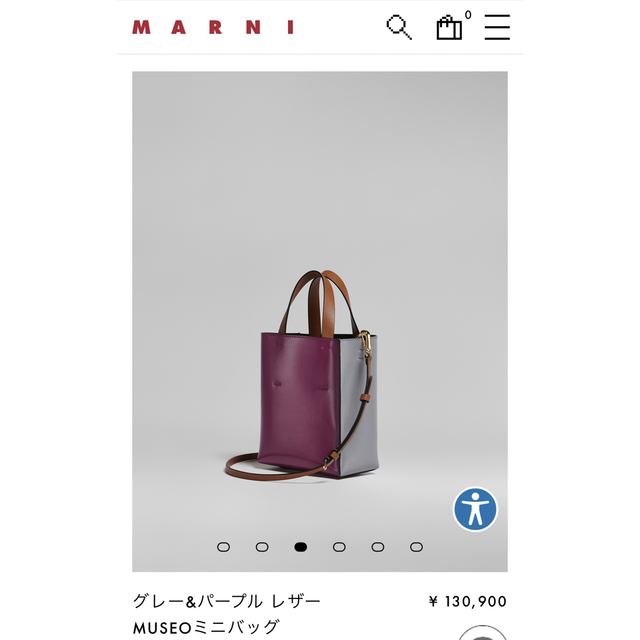Select the active third carousel dot
Screen dimensions: 640x640
coord(300,547)
